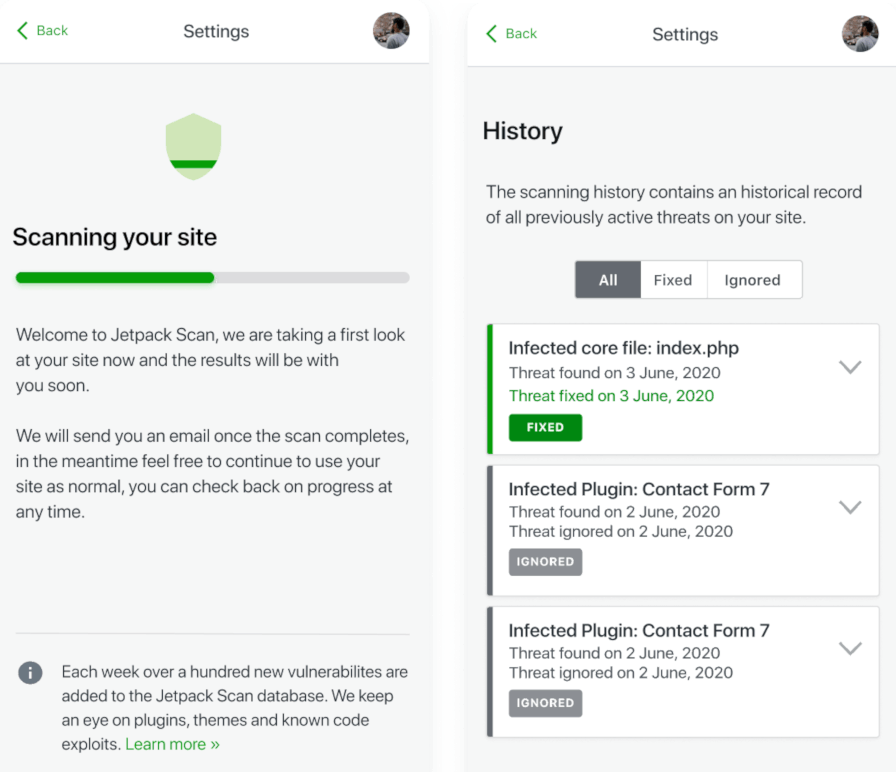896x772 pixels.
Task: Click the Back chevron in the scanning screen
Action: pos(23,31)
